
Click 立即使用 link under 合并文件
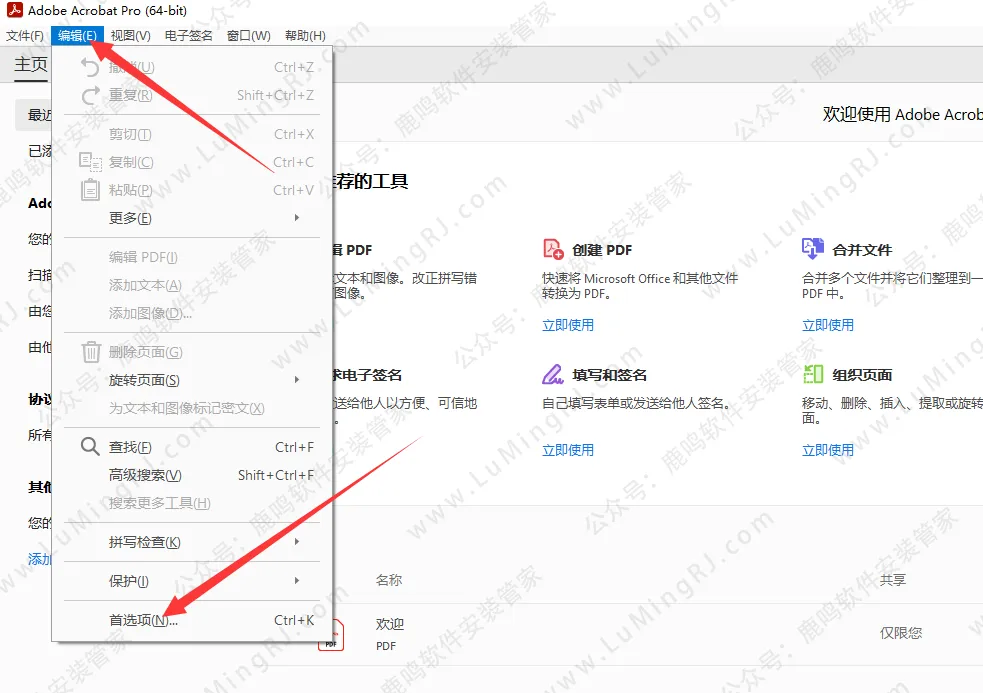pyautogui.click(x=828, y=325)
